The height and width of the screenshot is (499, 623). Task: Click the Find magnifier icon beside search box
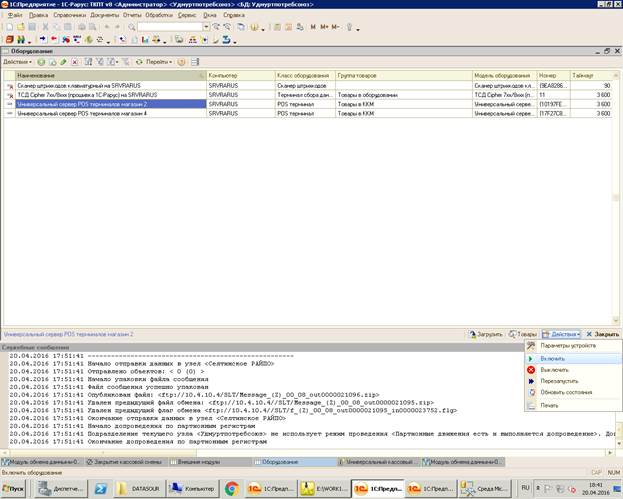tap(132, 27)
